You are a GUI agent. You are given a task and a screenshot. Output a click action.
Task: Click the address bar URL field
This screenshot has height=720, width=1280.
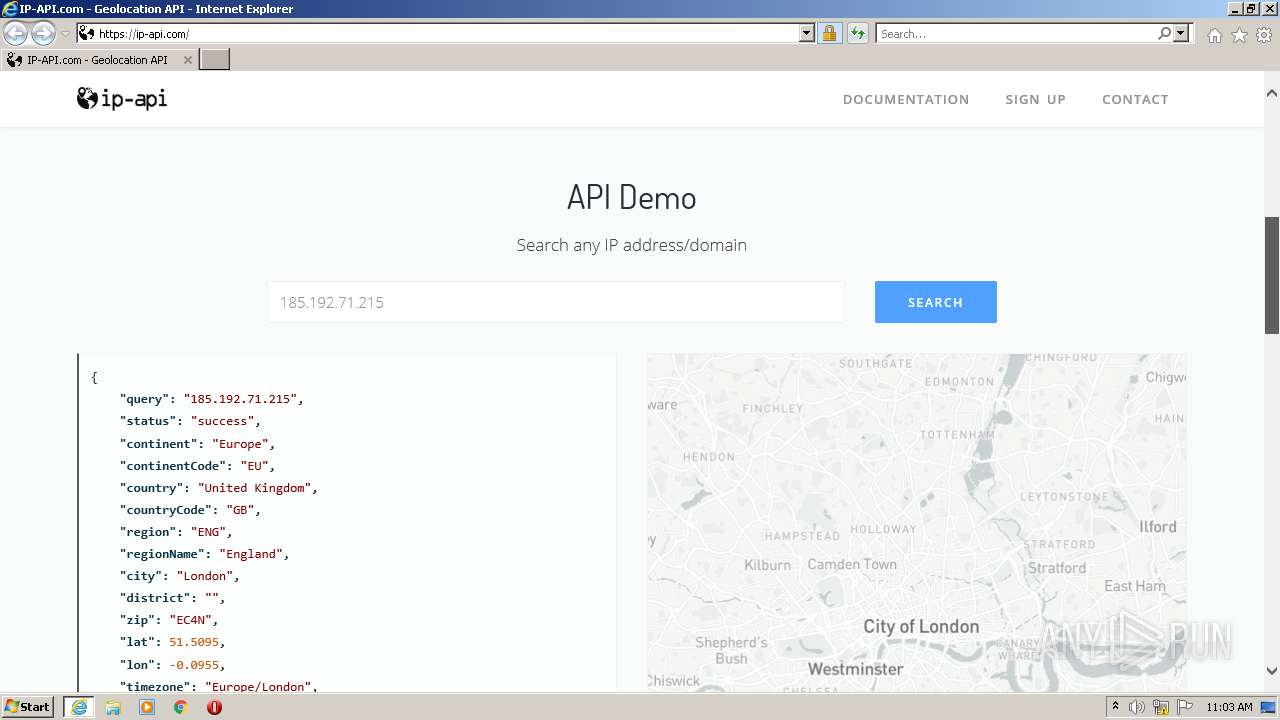click(437, 33)
